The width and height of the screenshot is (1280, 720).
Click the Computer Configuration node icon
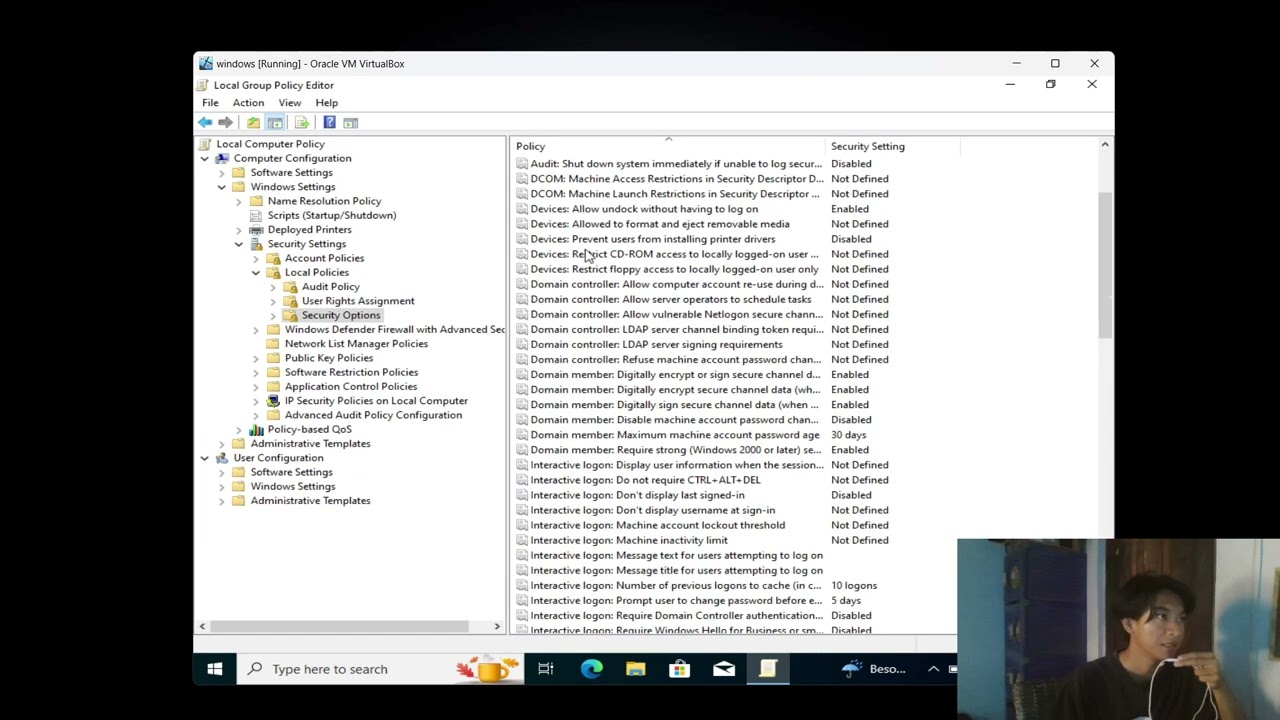tap(222, 158)
